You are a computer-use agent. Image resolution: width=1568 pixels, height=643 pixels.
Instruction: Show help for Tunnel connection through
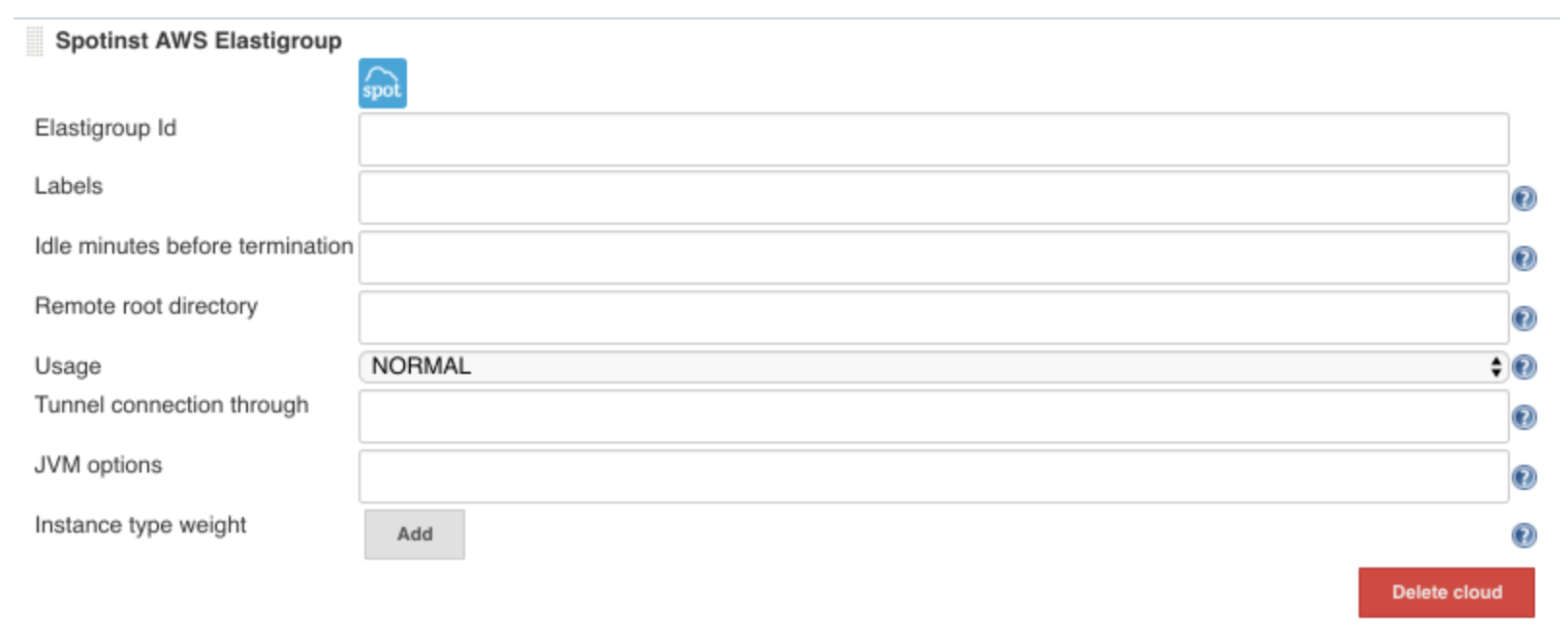1523,417
